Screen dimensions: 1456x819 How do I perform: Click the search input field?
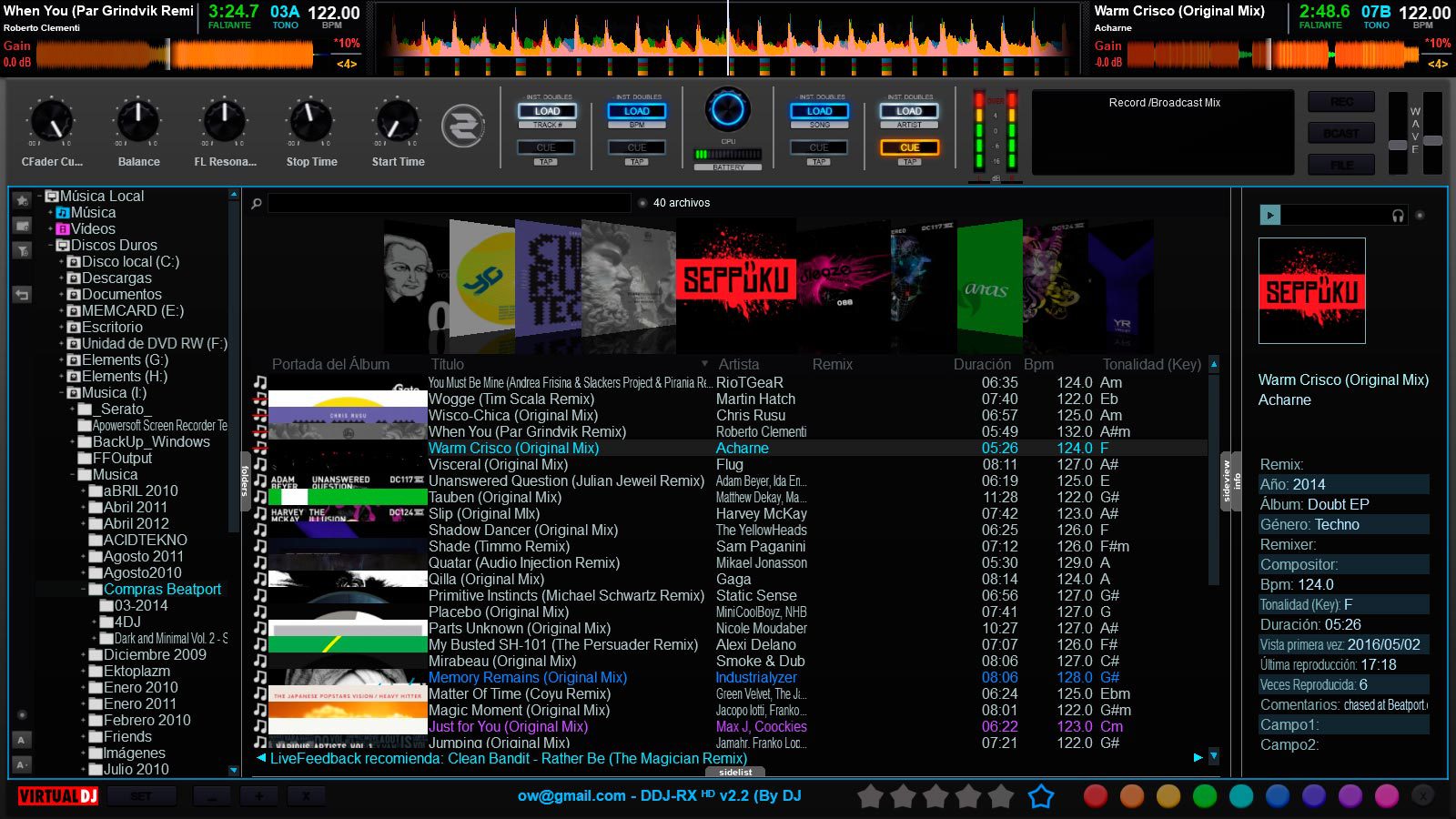[x=450, y=203]
